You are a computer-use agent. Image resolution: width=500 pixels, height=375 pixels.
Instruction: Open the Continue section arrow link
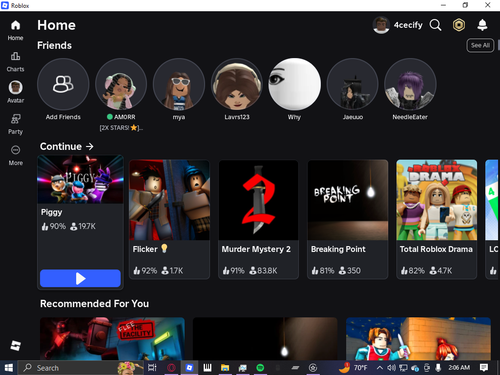tap(90, 146)
